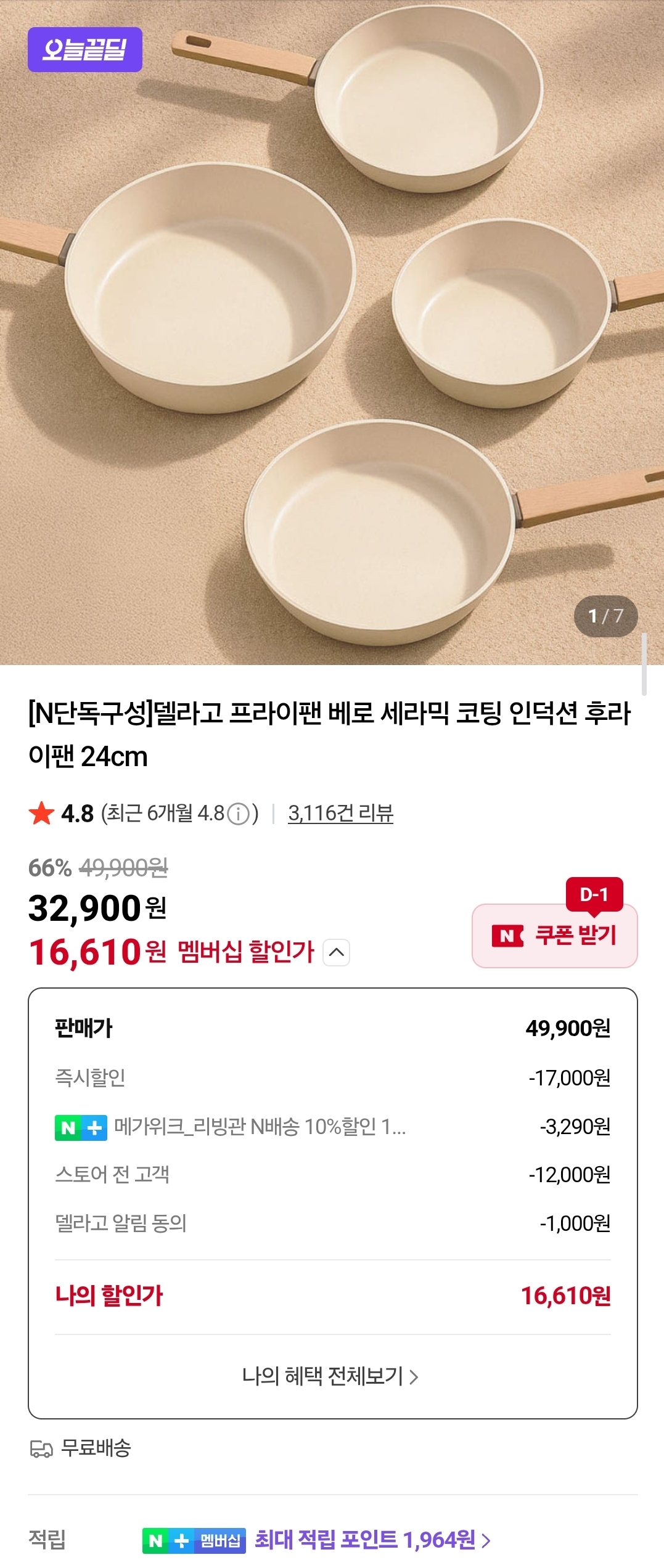Viewport: 664px width, 1568px height.
Task: Tap the page scrollbar handle on the right edge
Action: click(x=644, y=664)
